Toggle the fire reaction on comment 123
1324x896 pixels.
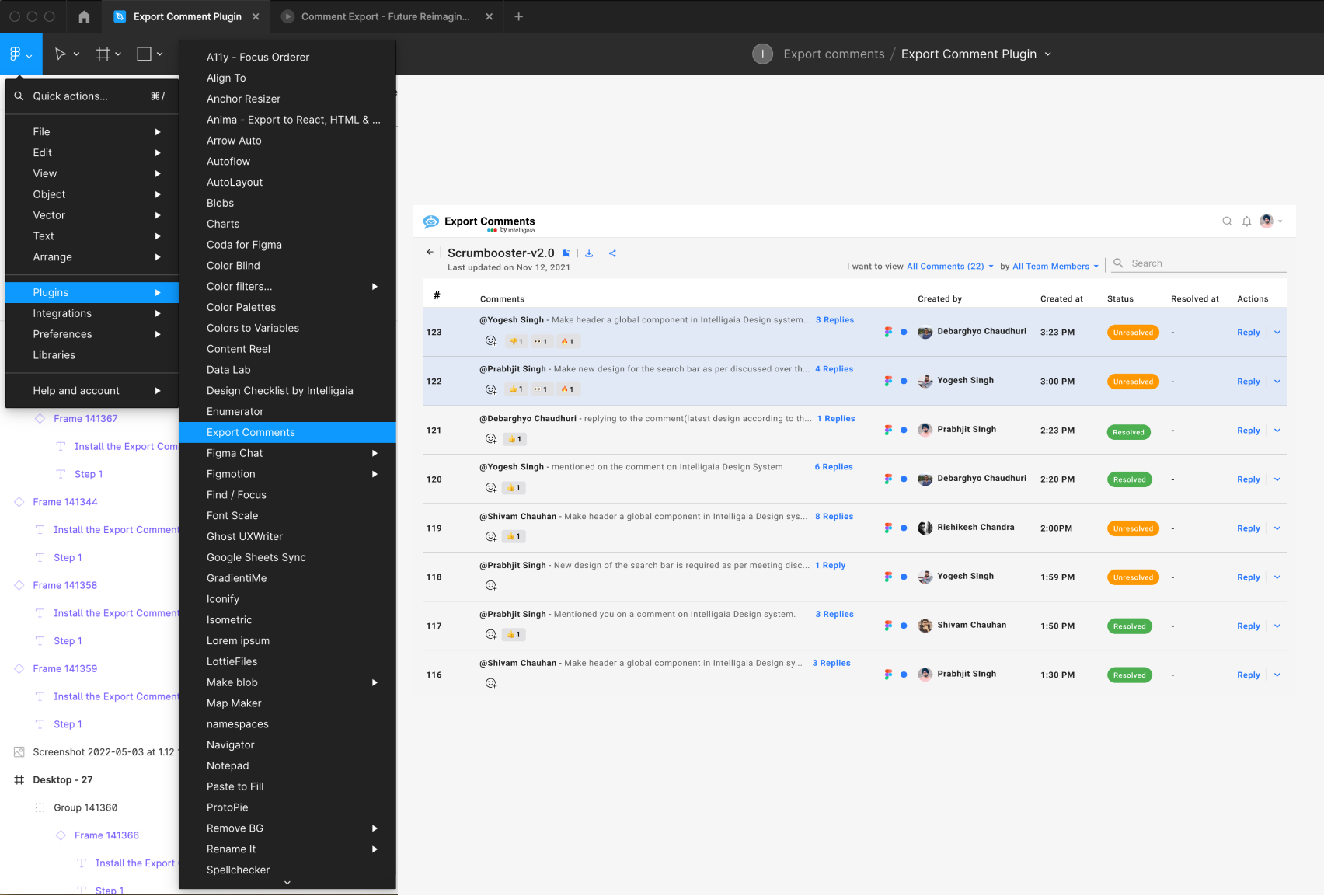tap(568, 341)
